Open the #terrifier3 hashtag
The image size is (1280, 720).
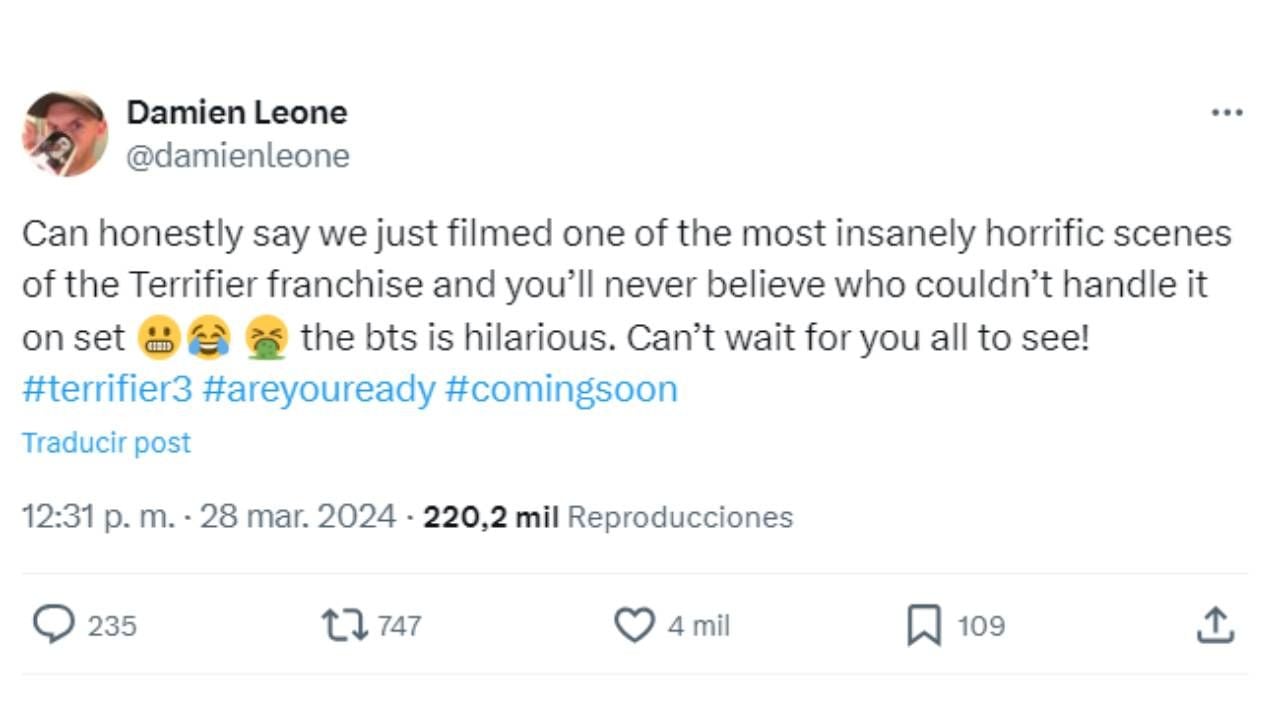(x=106, y=389)
